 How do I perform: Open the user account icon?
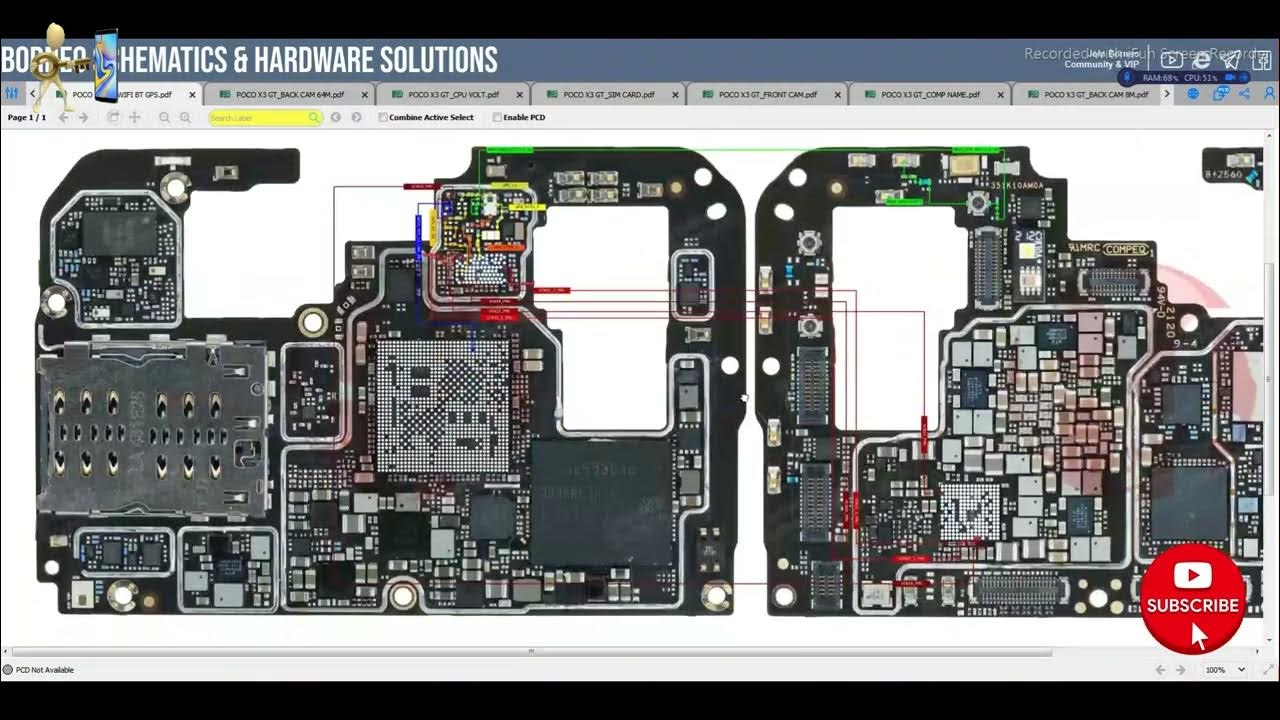pos(1270,94)
